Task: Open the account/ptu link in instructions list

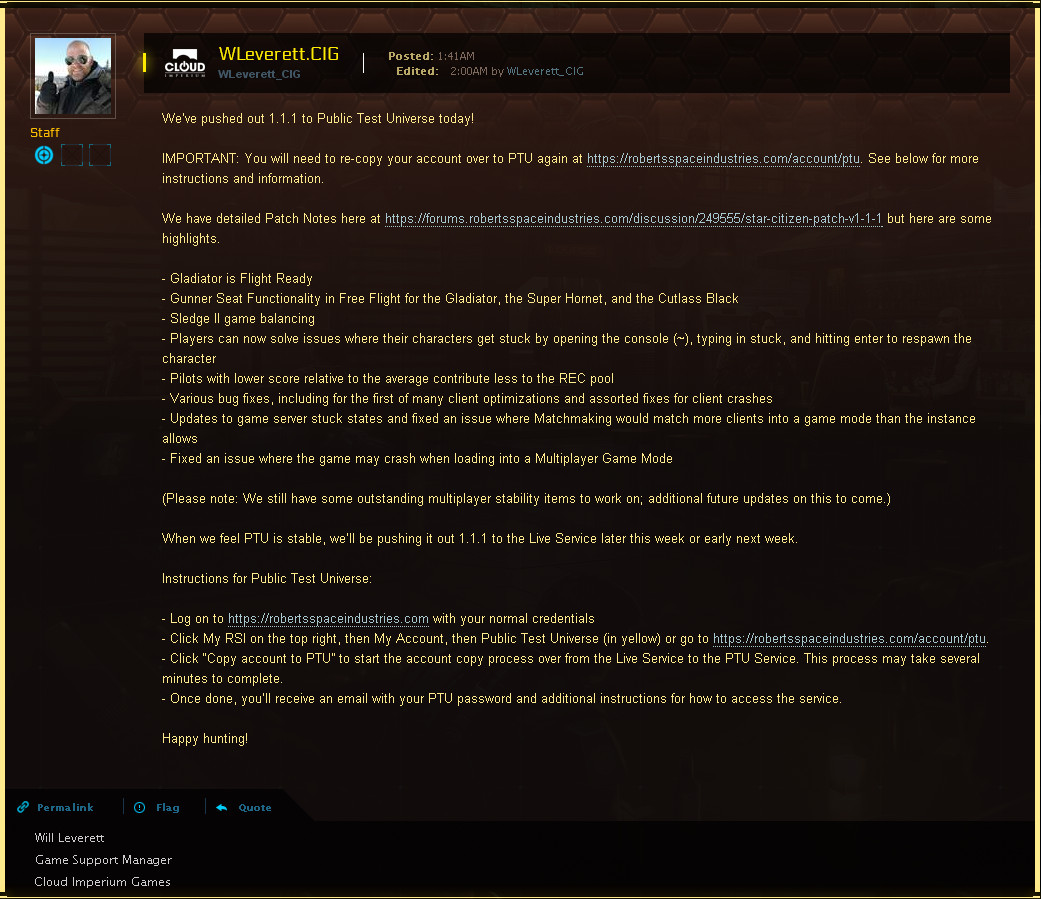Action: [849, 639]
